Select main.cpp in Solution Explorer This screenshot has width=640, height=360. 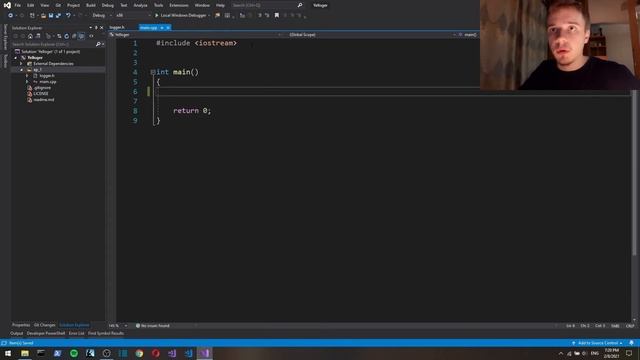coord(48,82)
